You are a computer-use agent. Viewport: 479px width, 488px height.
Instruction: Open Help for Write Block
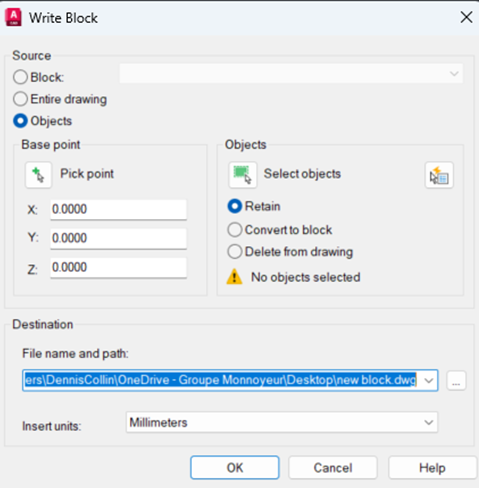[432, 468]
